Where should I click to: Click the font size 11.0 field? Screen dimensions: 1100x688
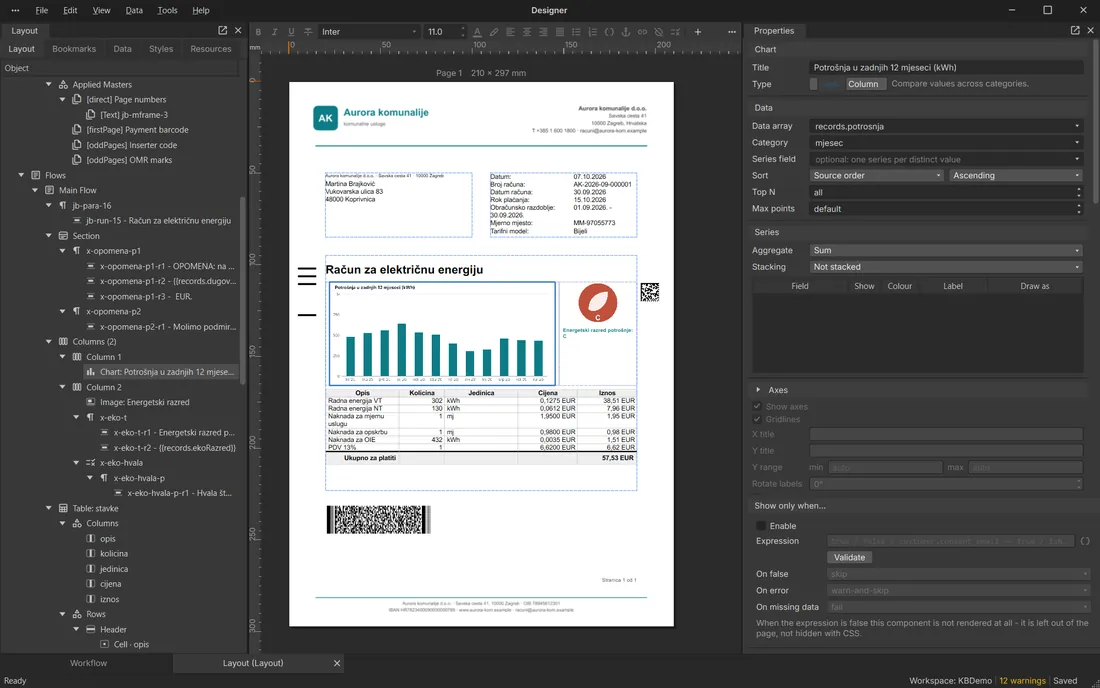(x=445, y=32)
